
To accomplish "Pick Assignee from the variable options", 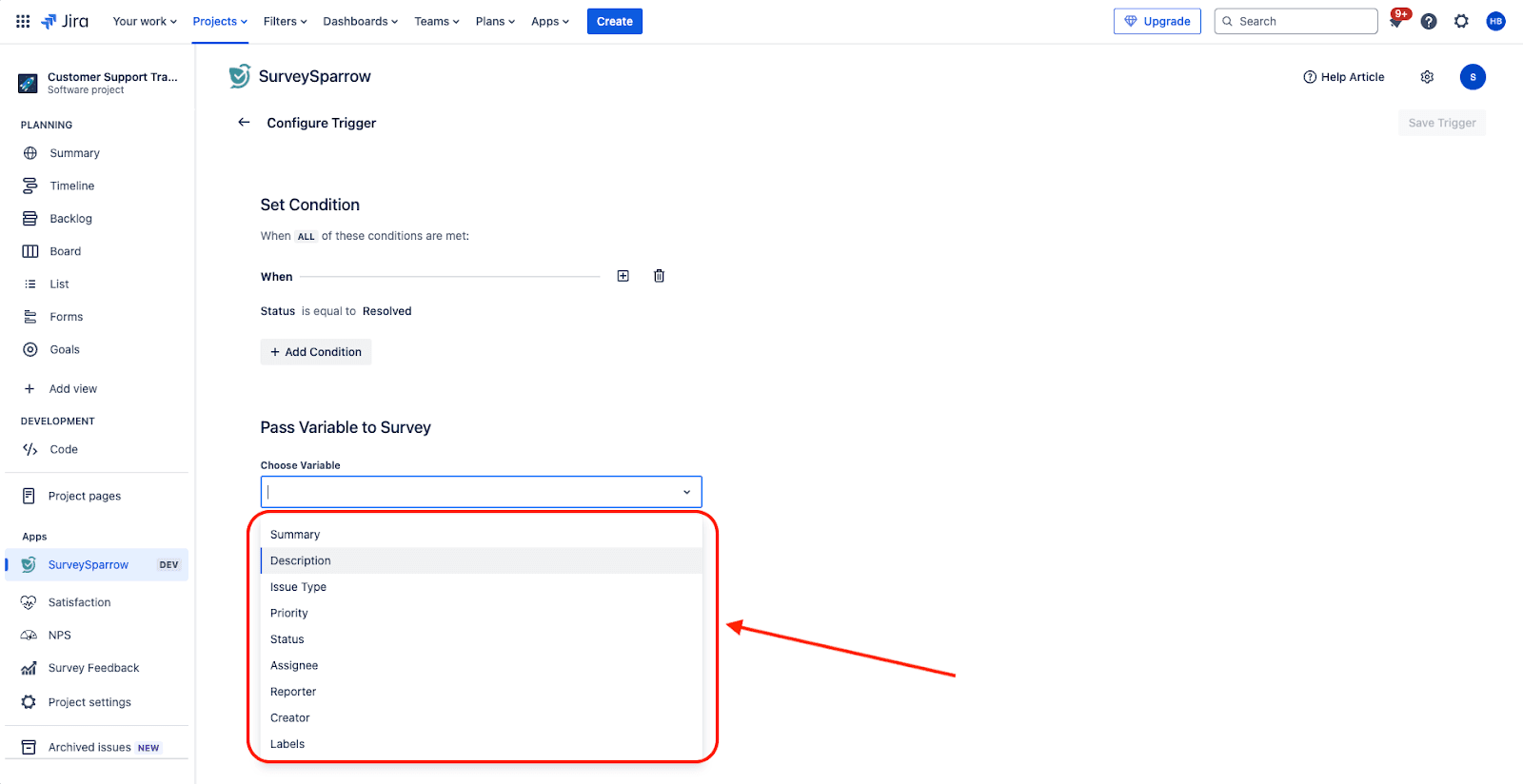I will (294, 665).
